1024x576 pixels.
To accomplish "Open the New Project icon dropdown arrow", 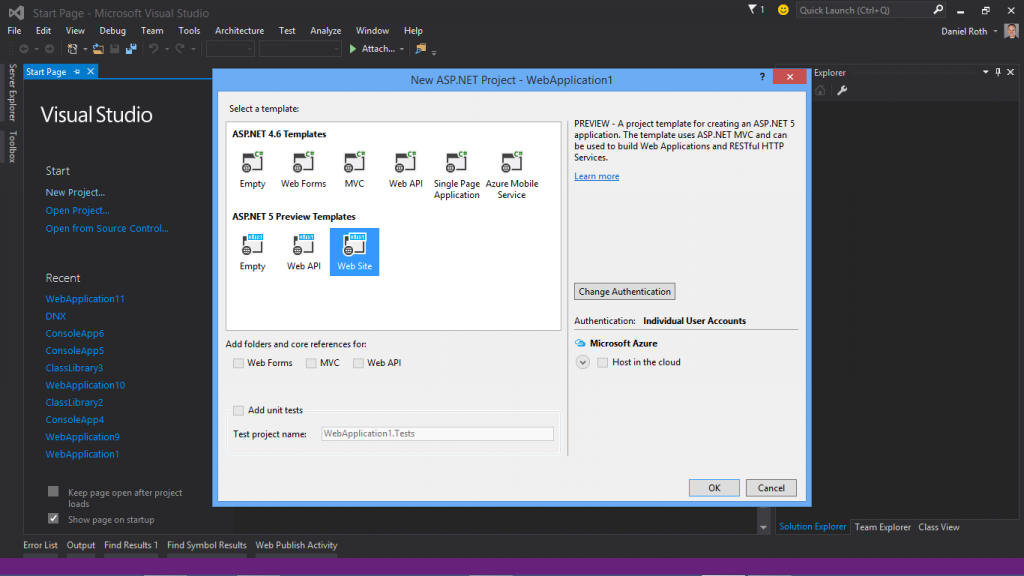I will [x=85, y=49].
